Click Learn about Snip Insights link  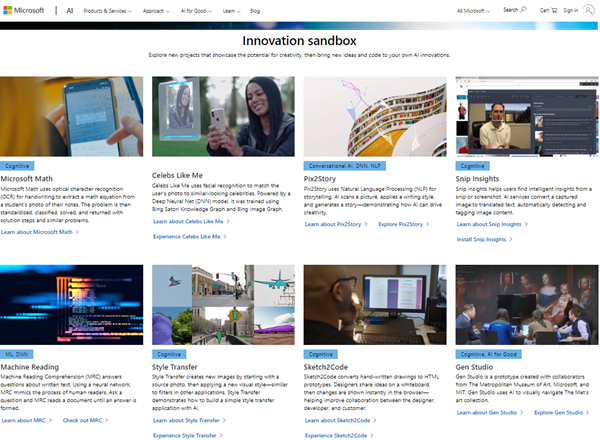coord(492,224)
